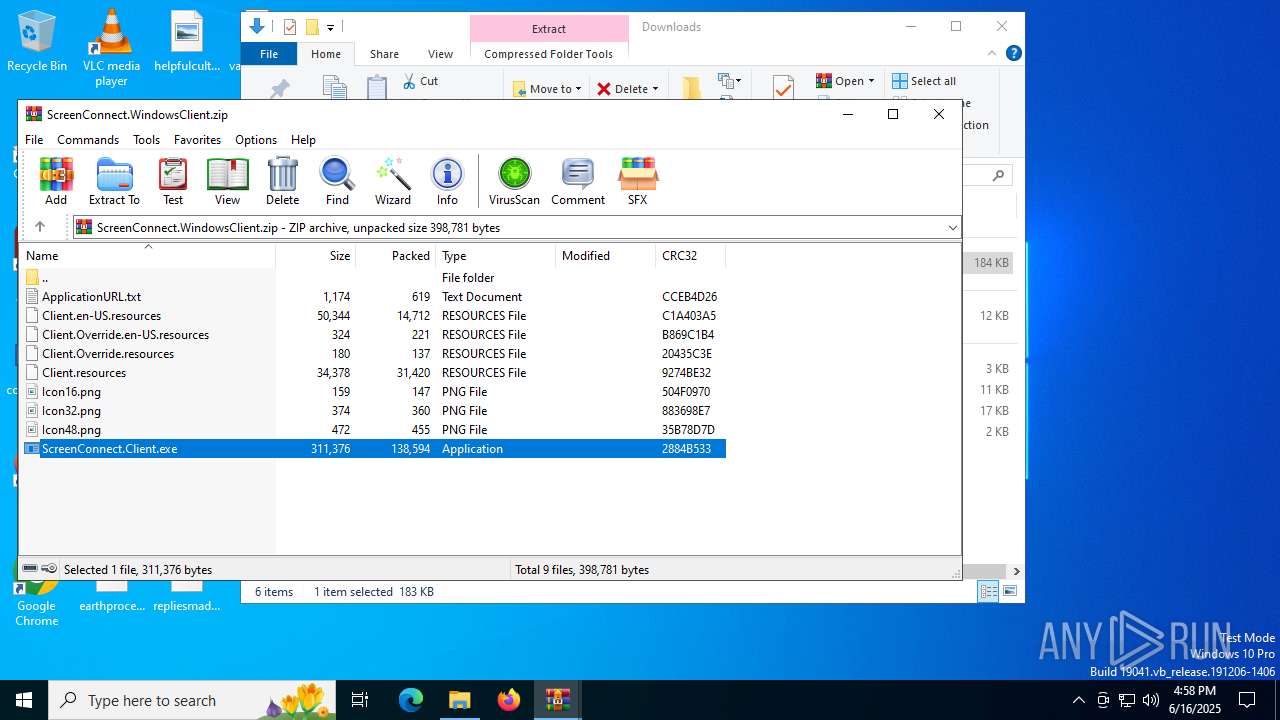Image resolution: width=1280 pixels, height=720 pixels.
Task: Open the Tools menu
Action: [x=146, y=140]
